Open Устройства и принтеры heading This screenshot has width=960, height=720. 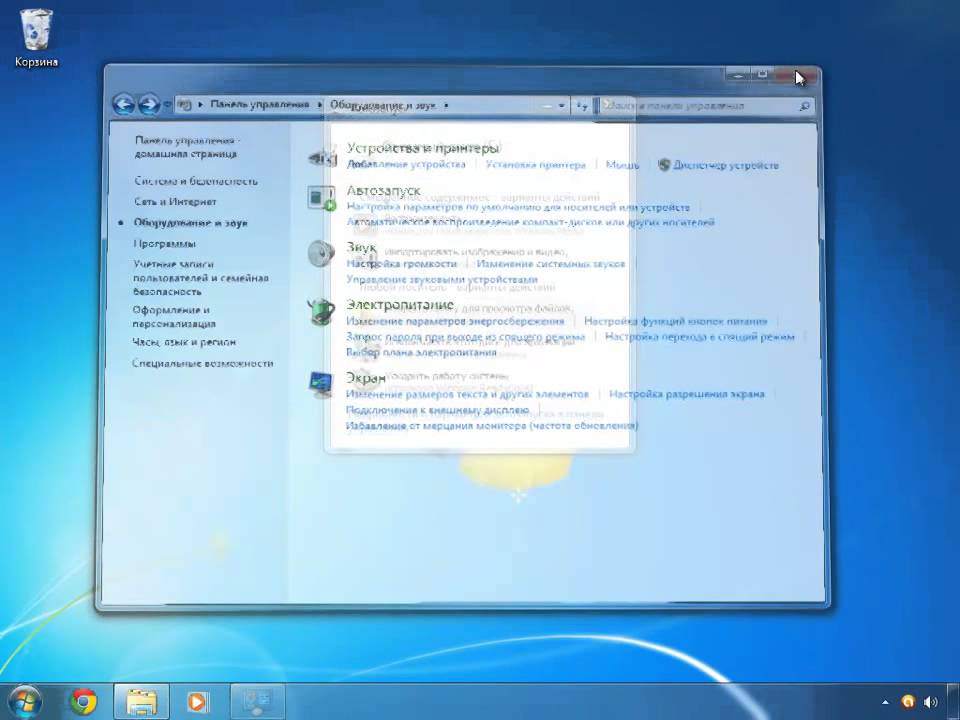(423, 148)
